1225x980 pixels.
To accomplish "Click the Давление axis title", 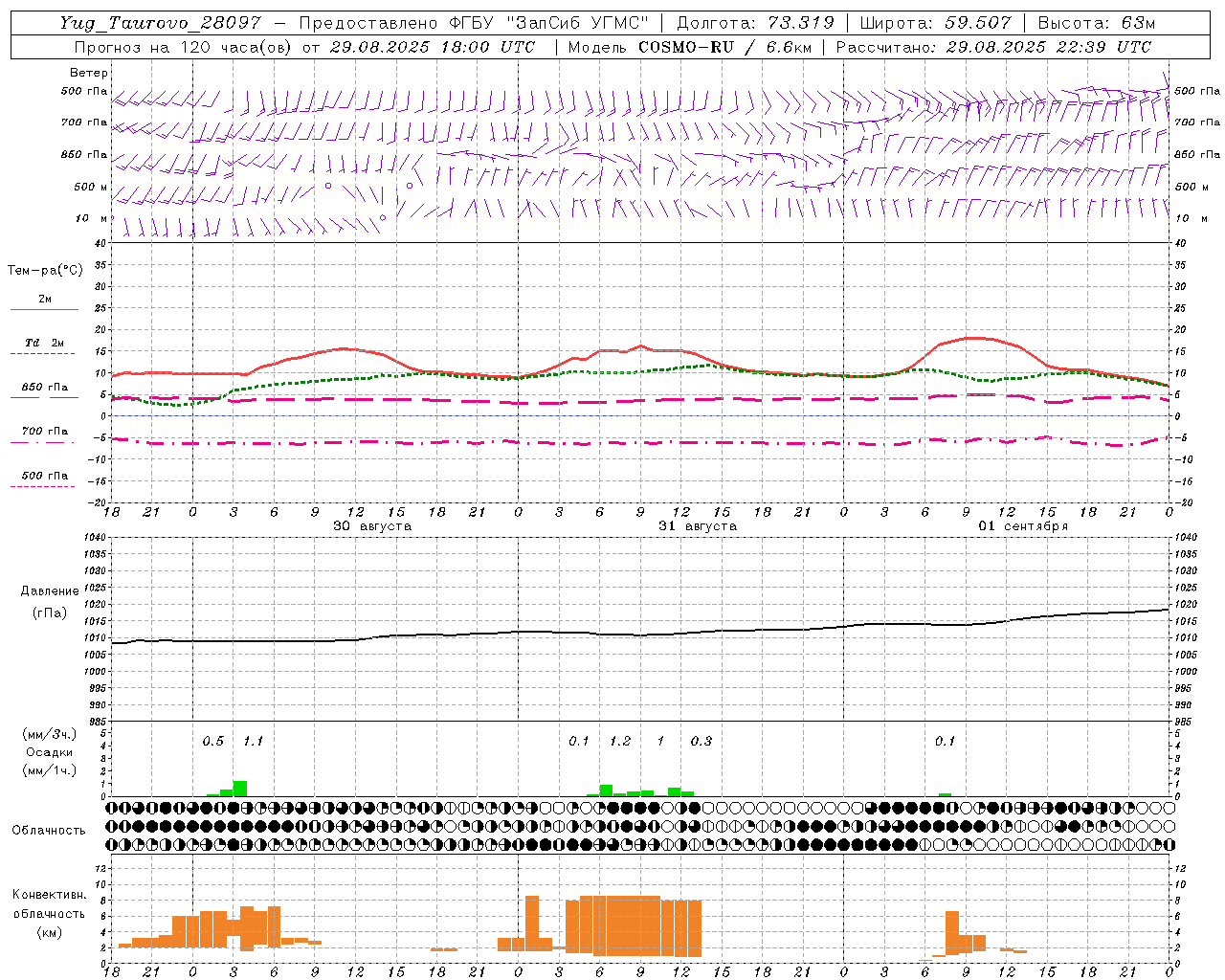I will click(x=50, y=591).
